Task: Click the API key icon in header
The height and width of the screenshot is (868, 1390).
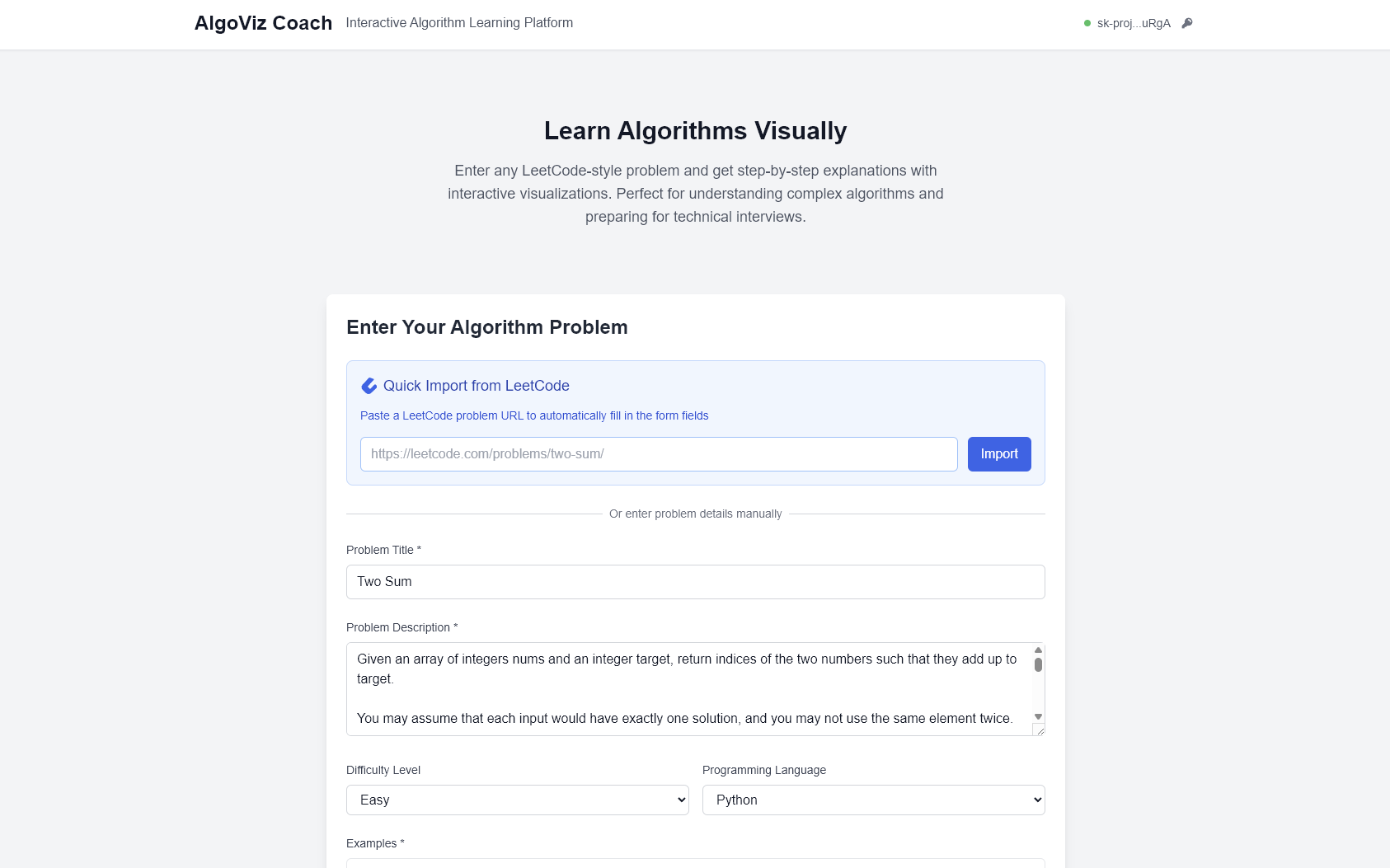Action: click(1187, 23)
